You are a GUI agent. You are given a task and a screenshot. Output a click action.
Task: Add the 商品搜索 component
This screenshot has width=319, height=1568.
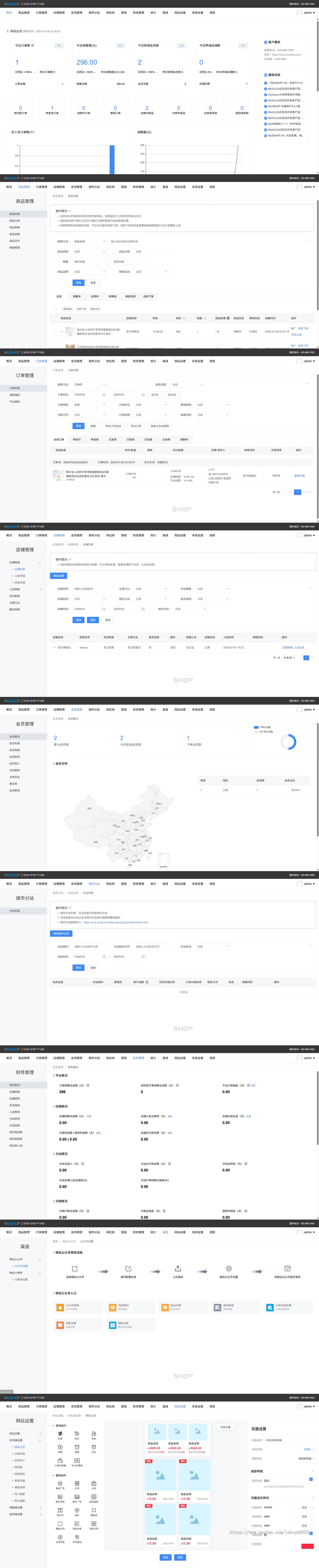pyautogui.click(x=94, y=1499)
